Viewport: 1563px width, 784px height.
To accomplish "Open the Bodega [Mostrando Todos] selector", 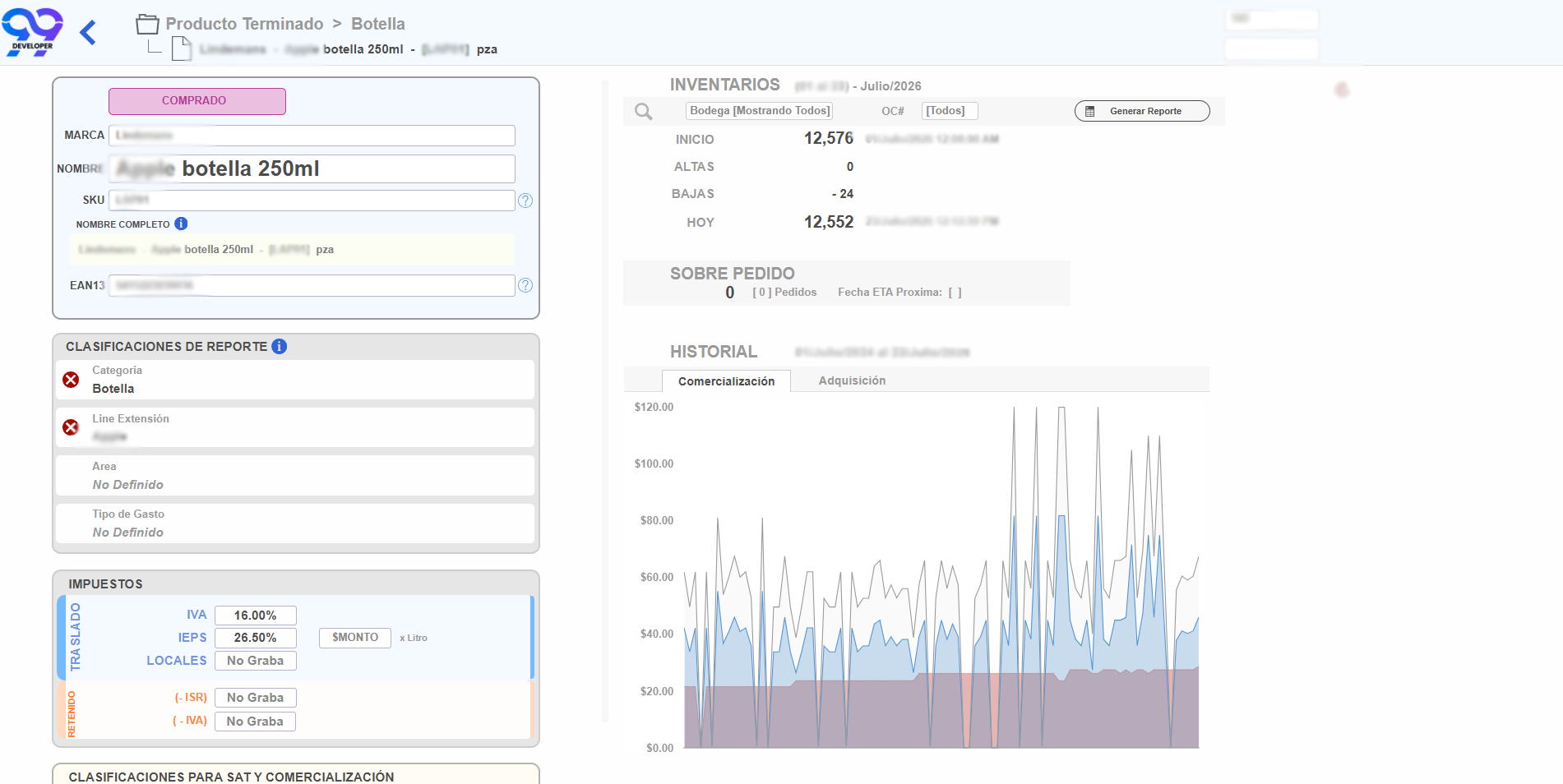I will tap(760, 111).
